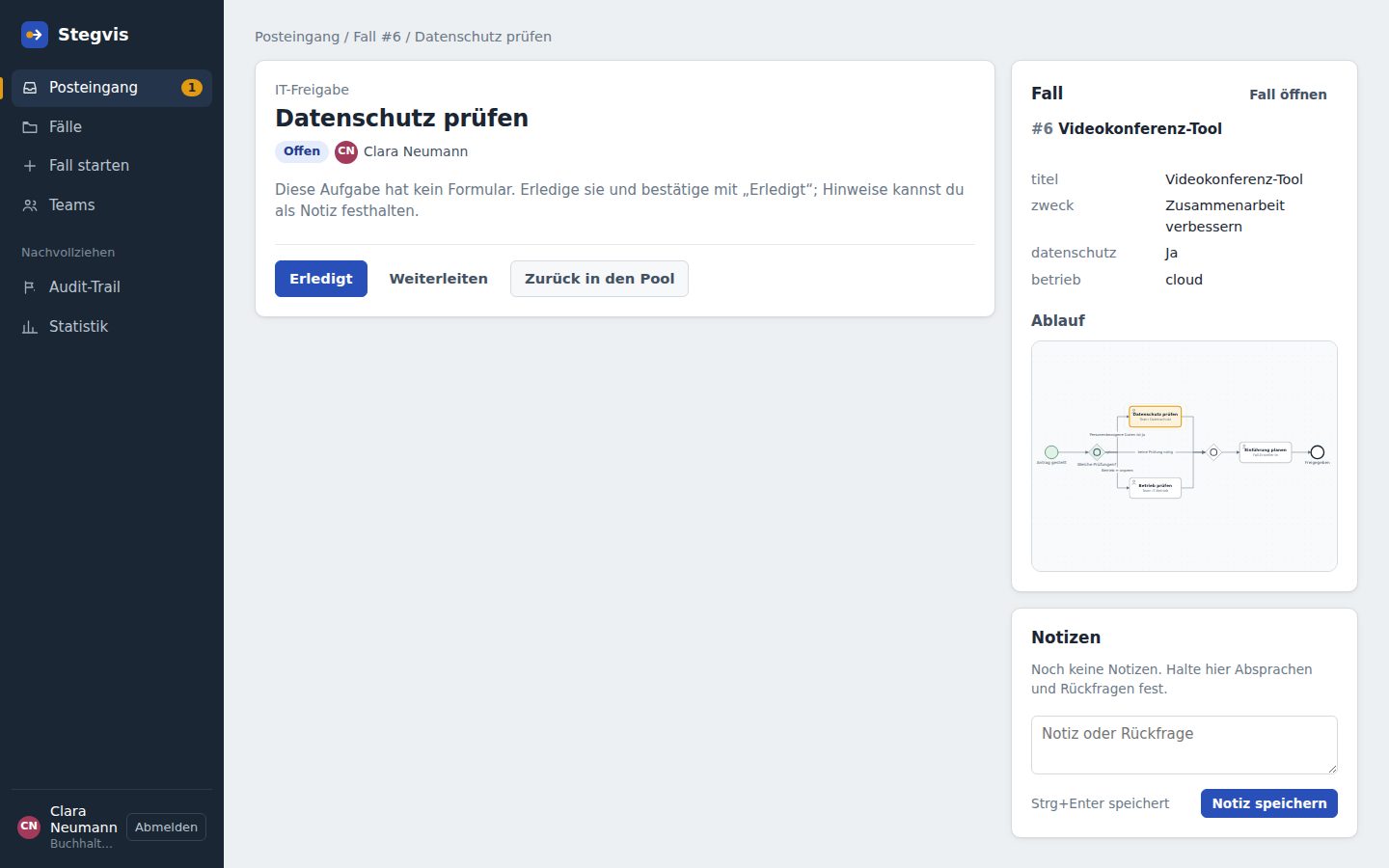The width and height of the screenshot is (1389, 868).
Task: Click the datenschutz value Ja
Action: [x=1171, y=253]
